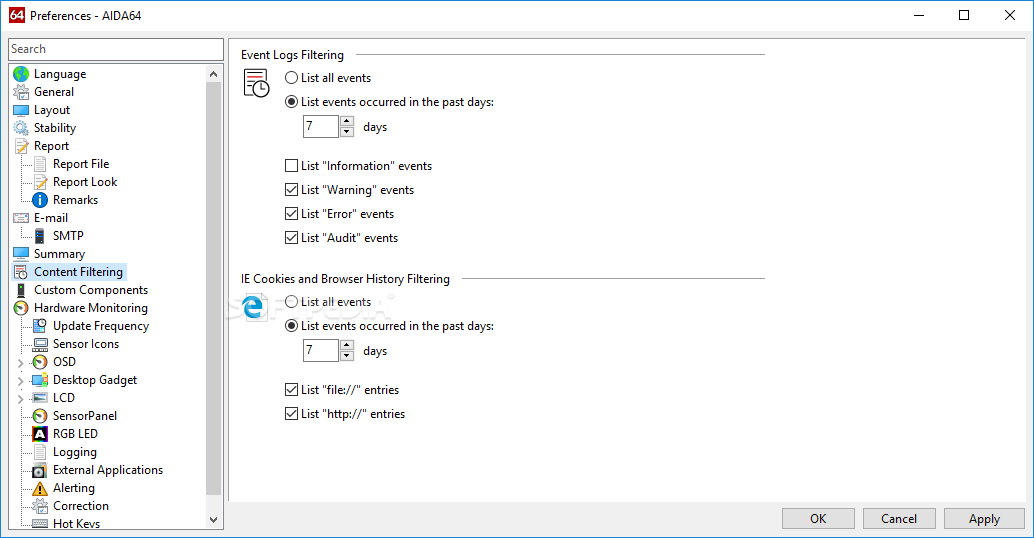Uncheck List "Warning" events
This screenshot has width=1034, height=538.
[x=291, y=190]
